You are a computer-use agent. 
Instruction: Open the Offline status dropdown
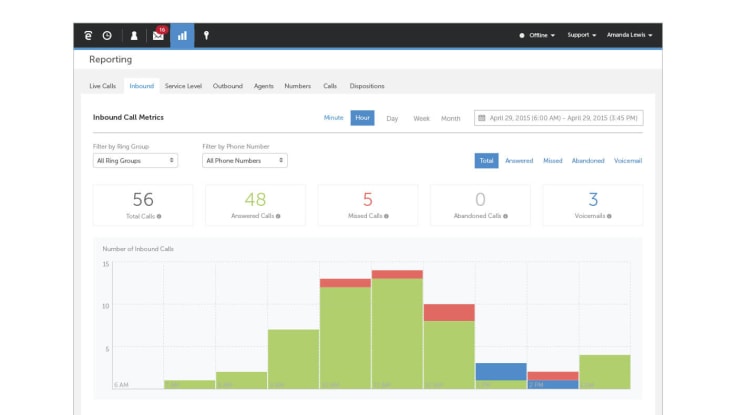click(x=537, y=35)
